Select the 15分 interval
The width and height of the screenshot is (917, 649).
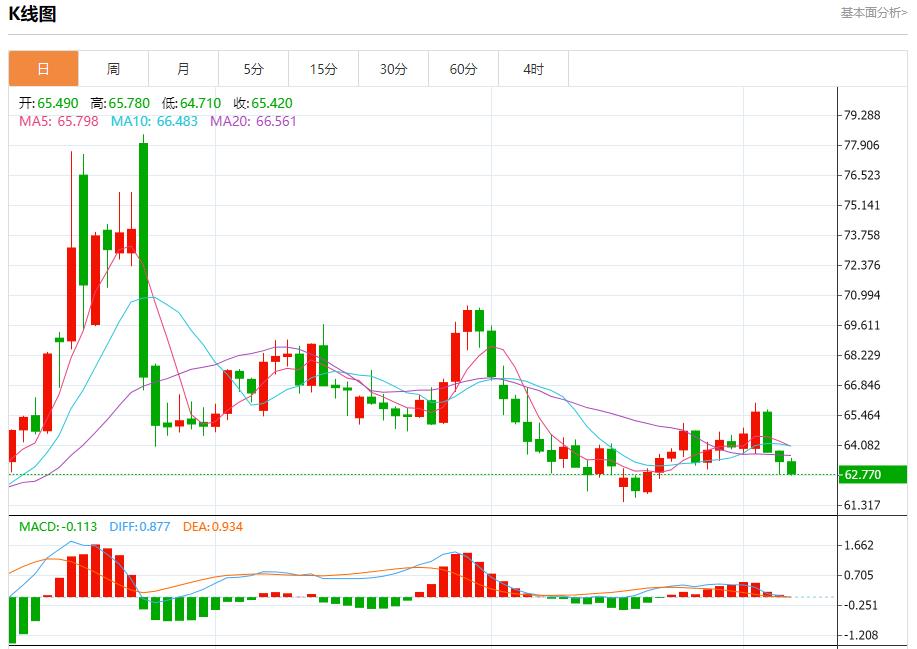(323, 68)
